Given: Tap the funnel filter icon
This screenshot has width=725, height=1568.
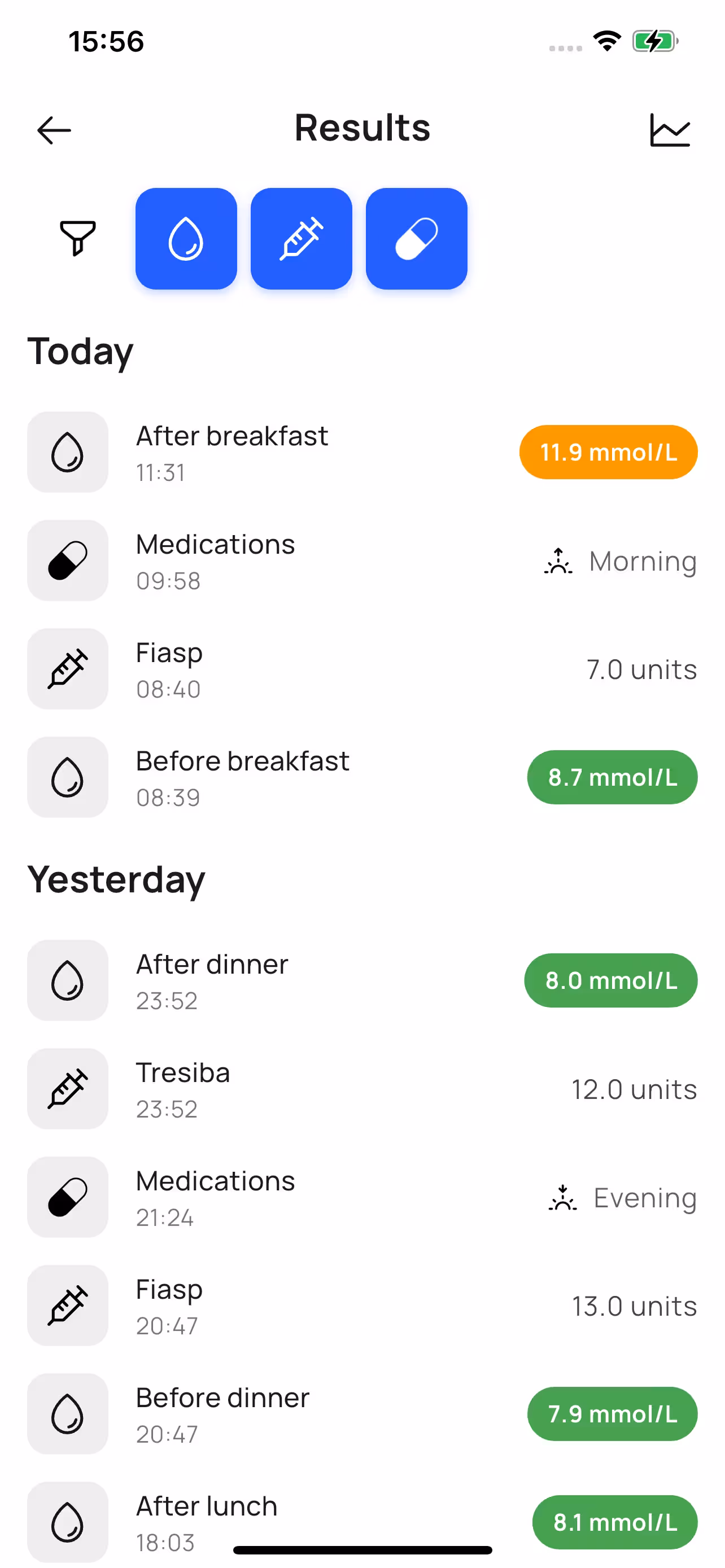Looking at the screenshot, I should (x=77, y=238).
